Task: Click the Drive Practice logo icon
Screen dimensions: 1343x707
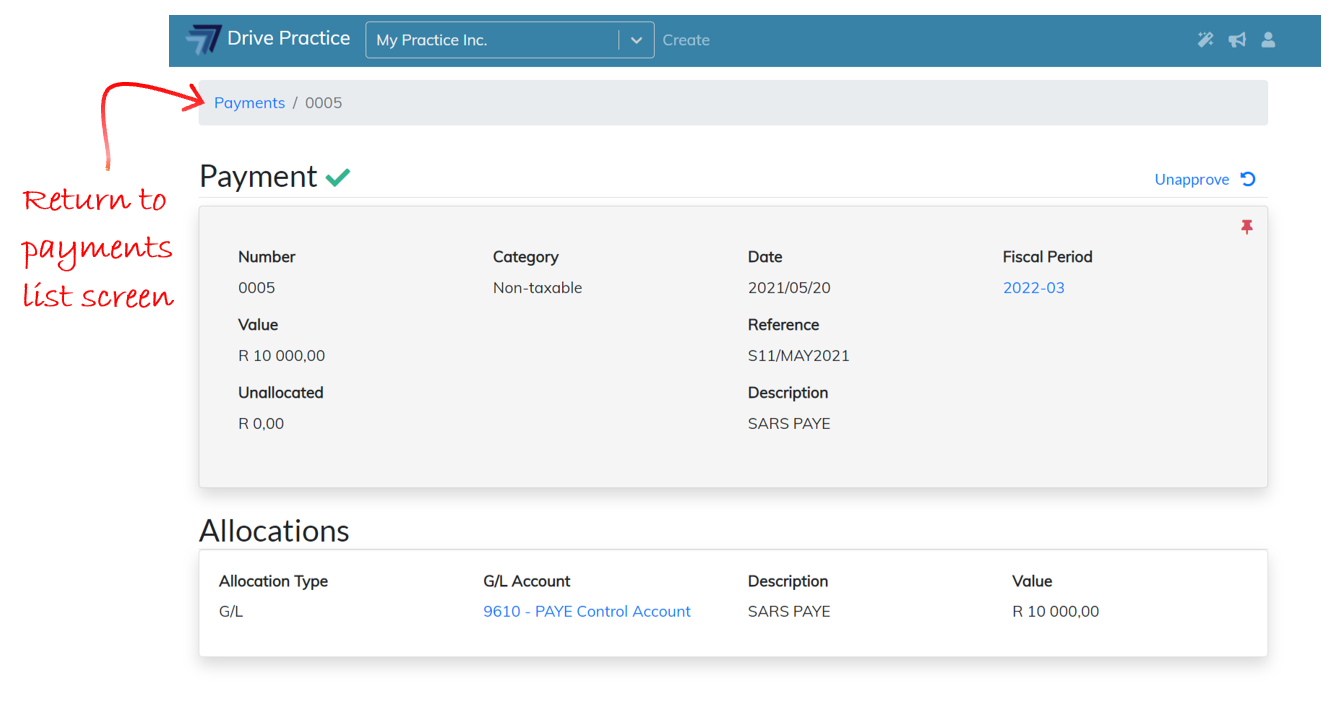Action: (203, 40)
